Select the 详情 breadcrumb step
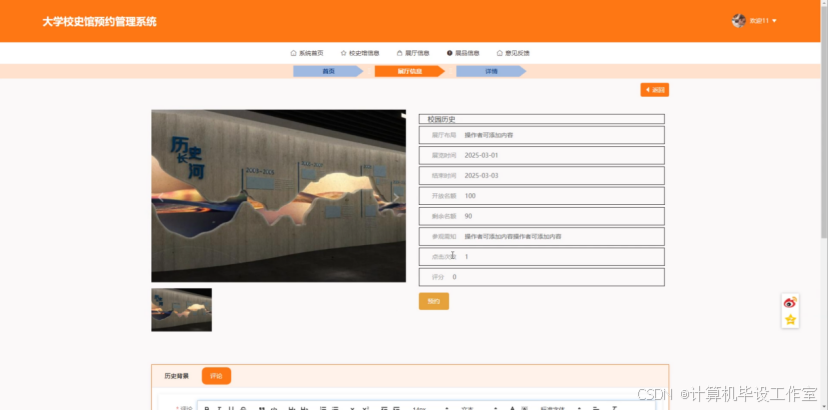This screenshot has height=410, width=829. pos(491,71)
